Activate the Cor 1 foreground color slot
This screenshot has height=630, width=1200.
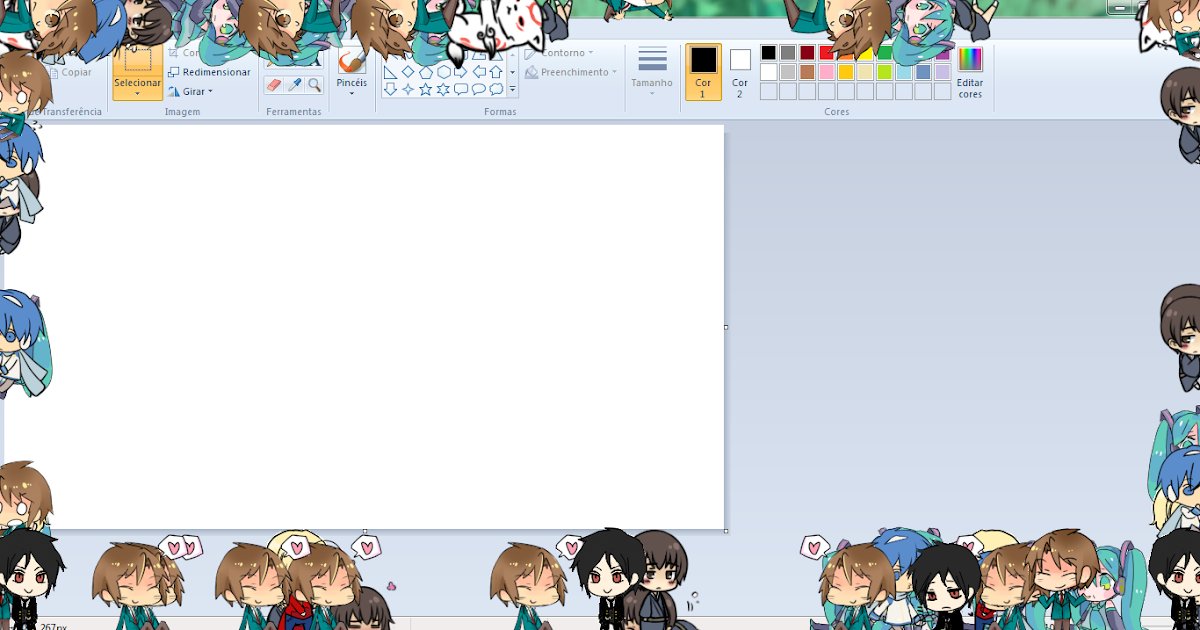point(703,72)
